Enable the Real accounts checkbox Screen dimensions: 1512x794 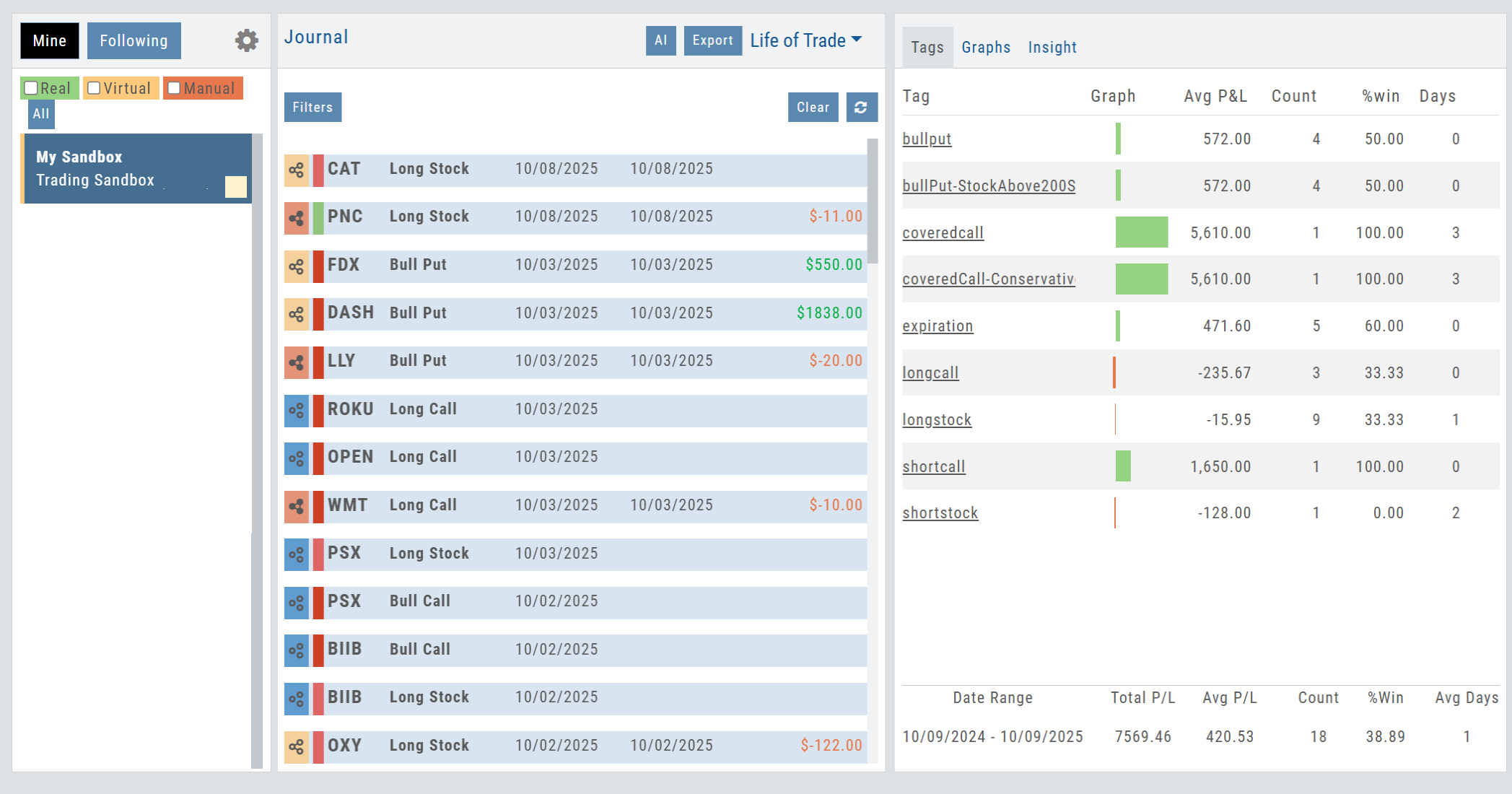31,88
